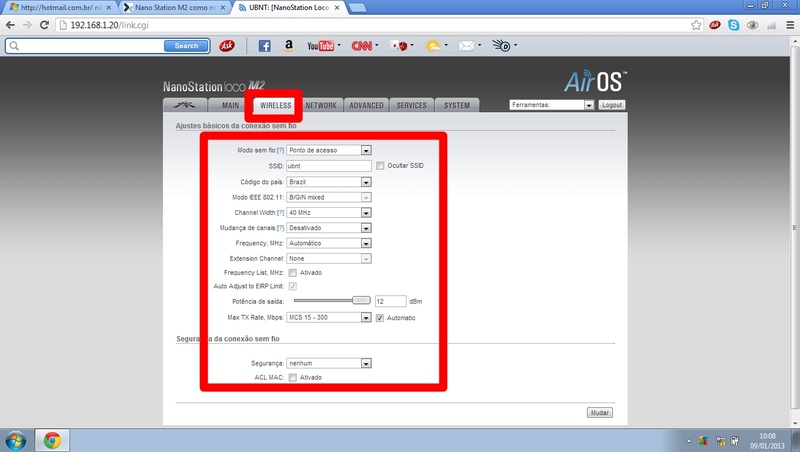Viewport: 800px width, 452px height.
Task: Enable the Frequency List Ativado checkbox
Action: (x=293, y=273)
